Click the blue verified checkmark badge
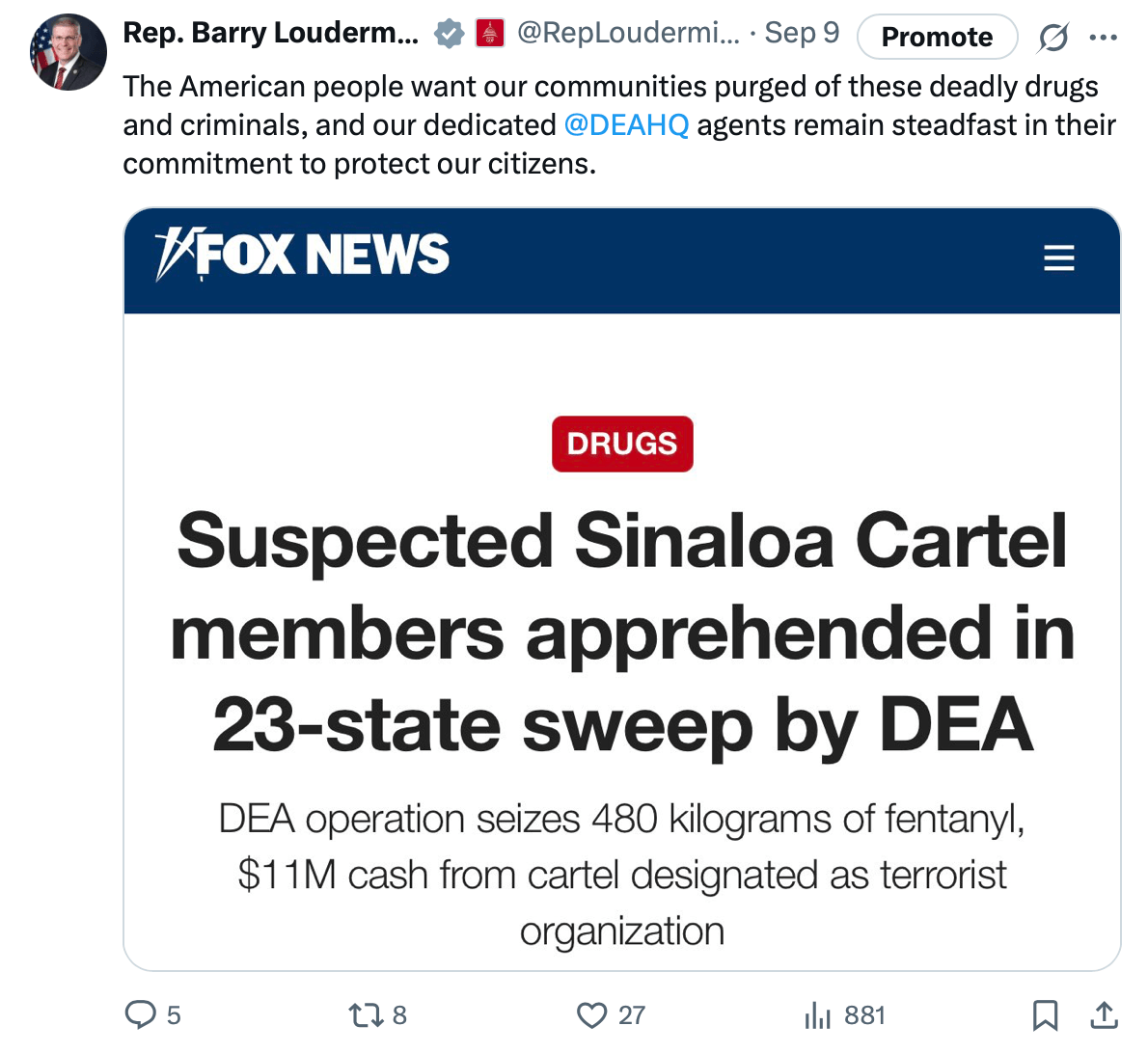 pyautogui.click(x=449, y=34)
